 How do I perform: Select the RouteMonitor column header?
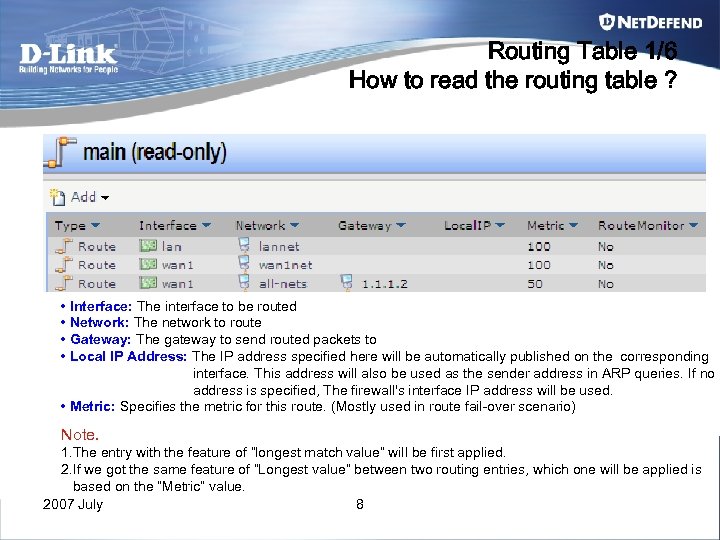[641, 225]
